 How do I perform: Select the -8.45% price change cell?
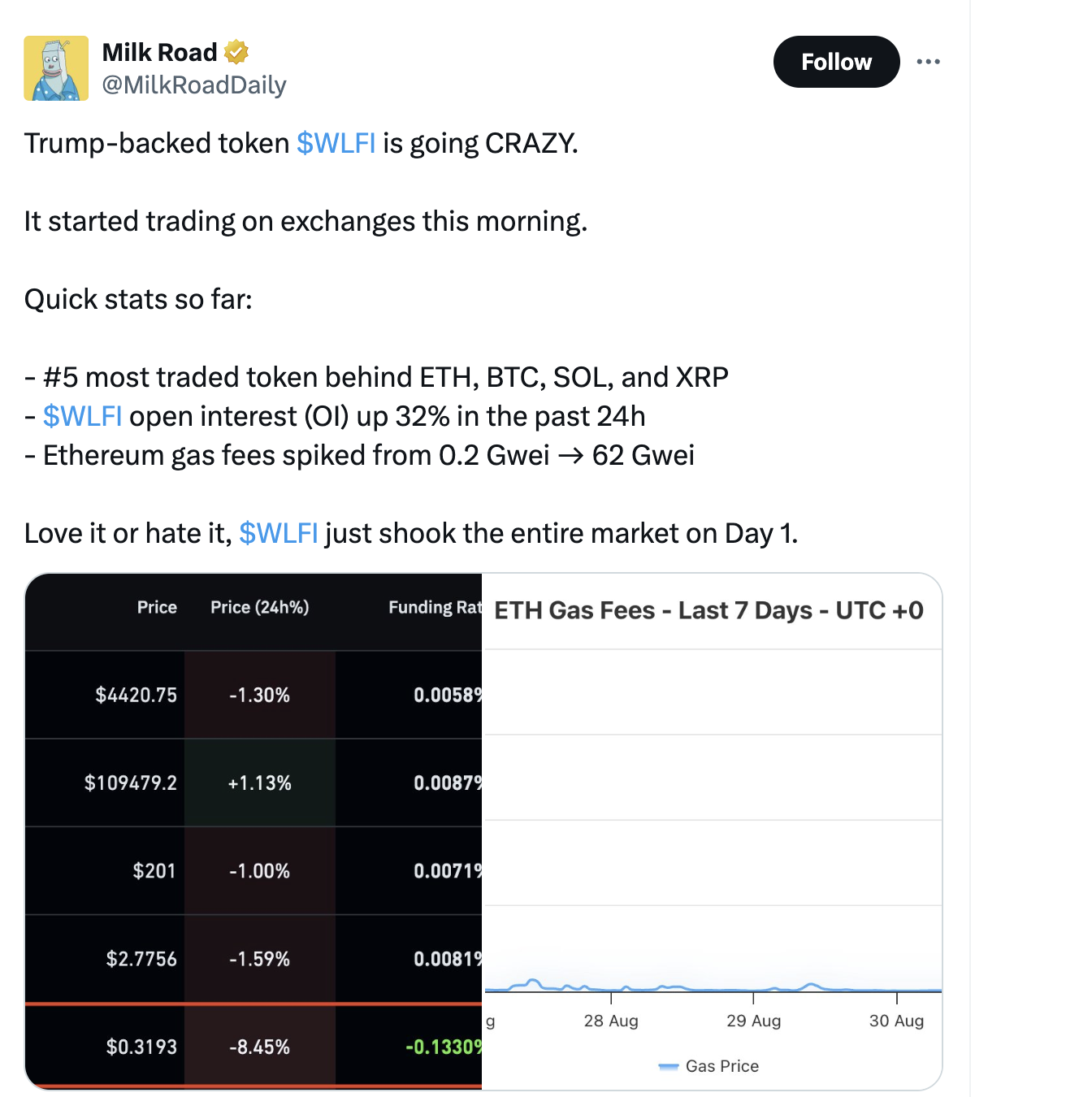pos(259,1047)
